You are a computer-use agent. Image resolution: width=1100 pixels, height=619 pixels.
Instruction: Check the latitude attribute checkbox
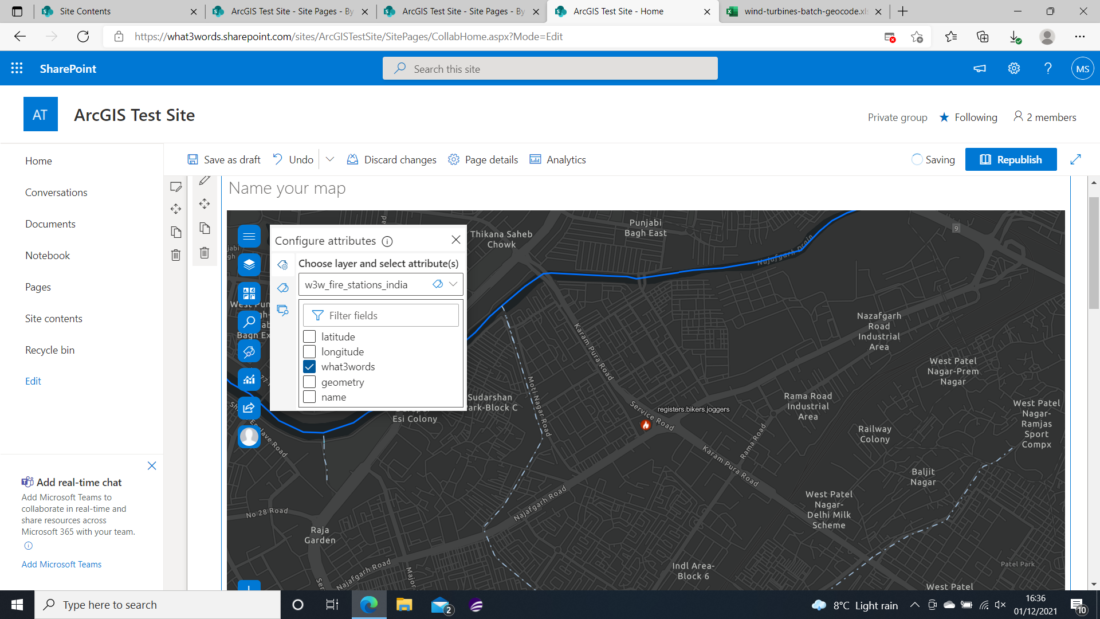pos(309,337)
